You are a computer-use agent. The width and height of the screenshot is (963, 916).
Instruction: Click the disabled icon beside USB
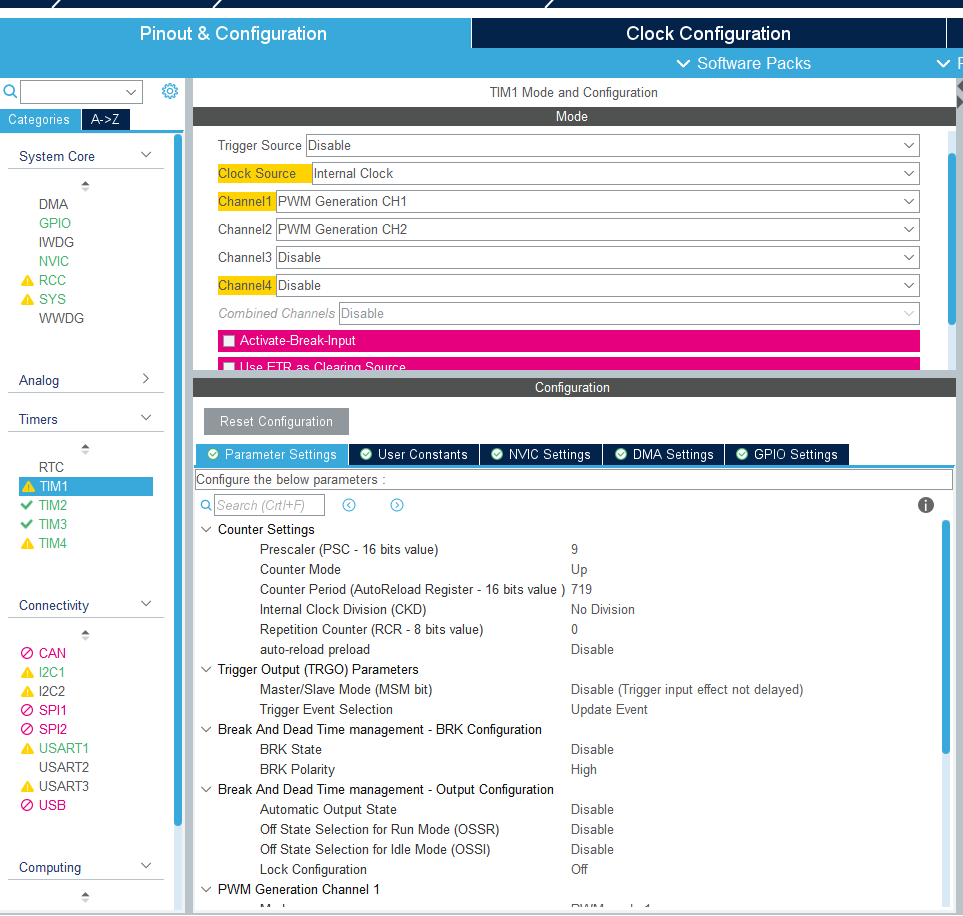pyautogui.click(x=27, y=805)
